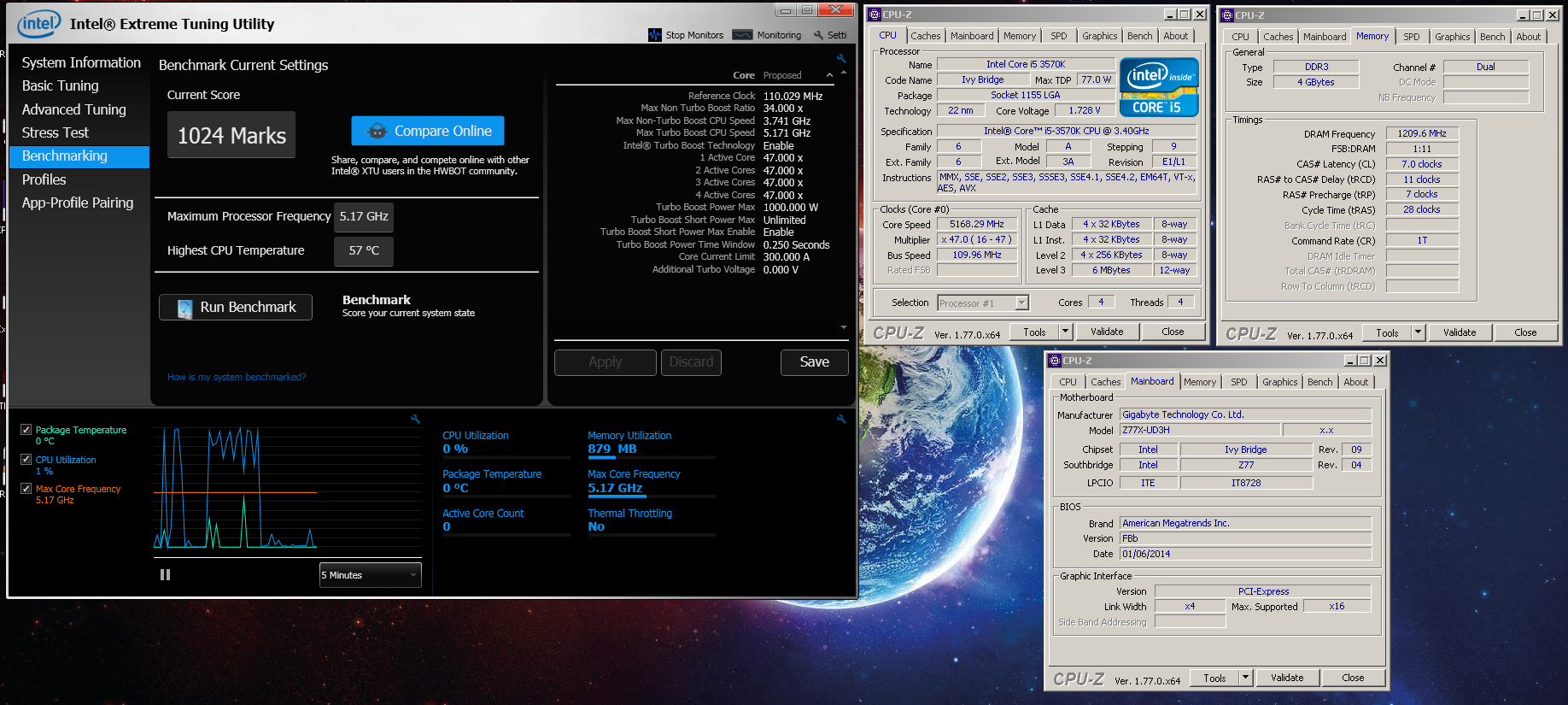
Task: Click the Intel Core i5 badge in CPU-Z
Action: (x=1159, y=87)
